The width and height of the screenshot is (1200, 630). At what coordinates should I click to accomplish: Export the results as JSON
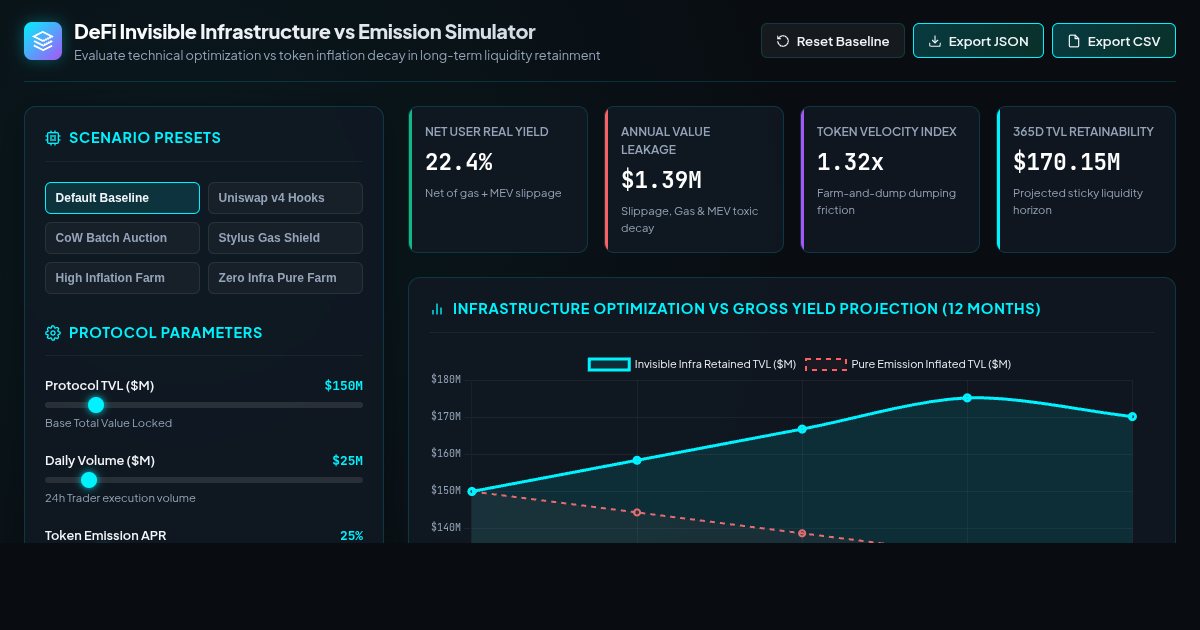(978, 41)
